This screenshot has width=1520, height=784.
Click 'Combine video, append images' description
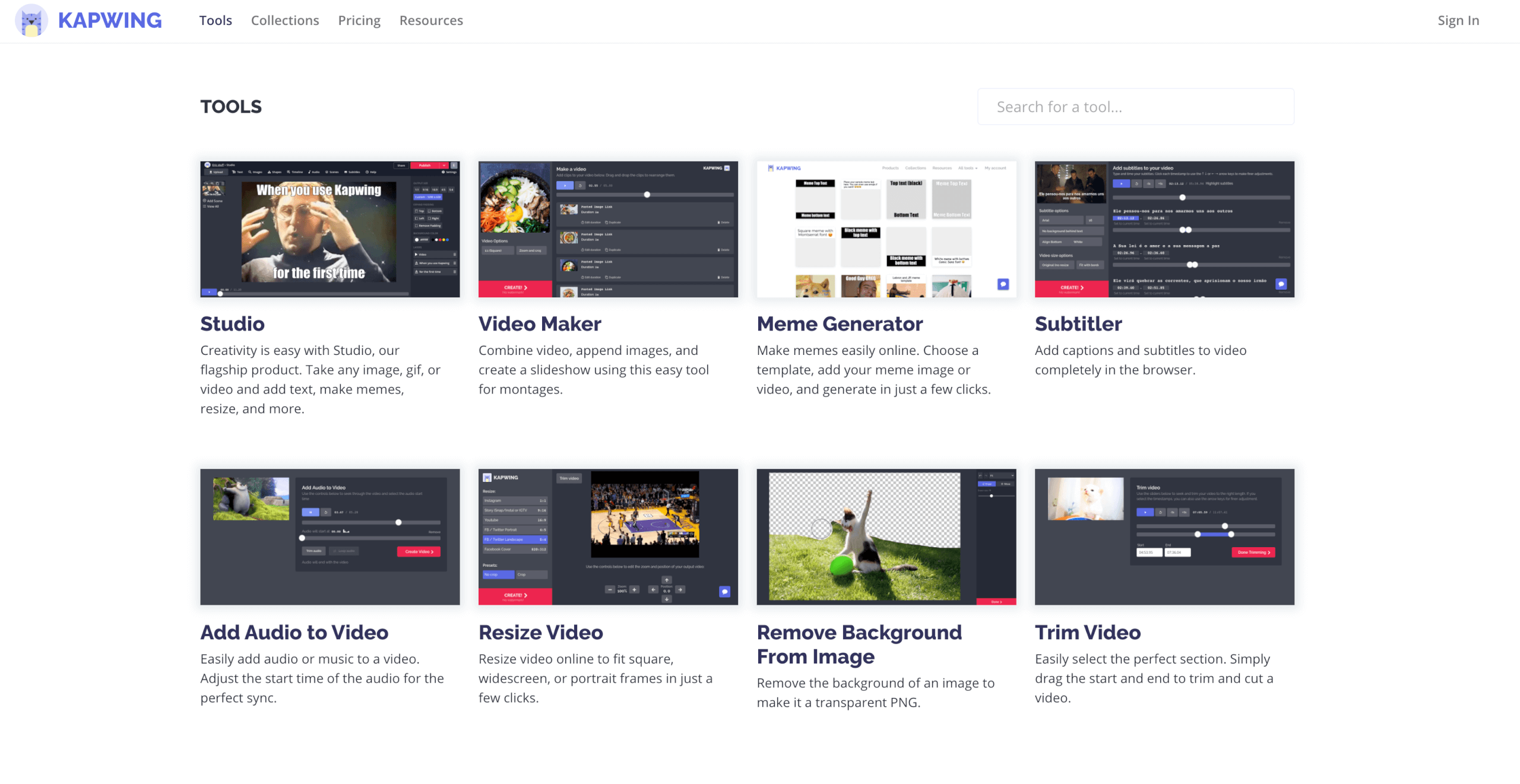[594, 370]
